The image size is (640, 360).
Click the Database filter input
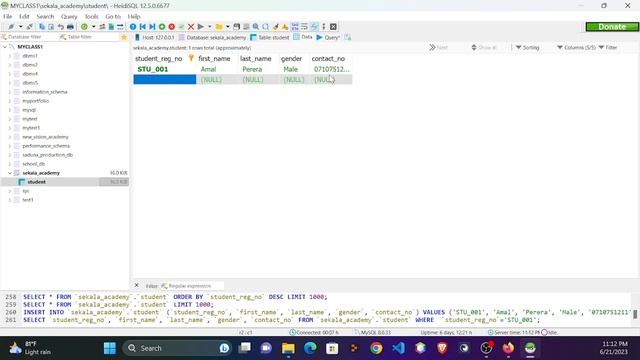tap(29, 37)
